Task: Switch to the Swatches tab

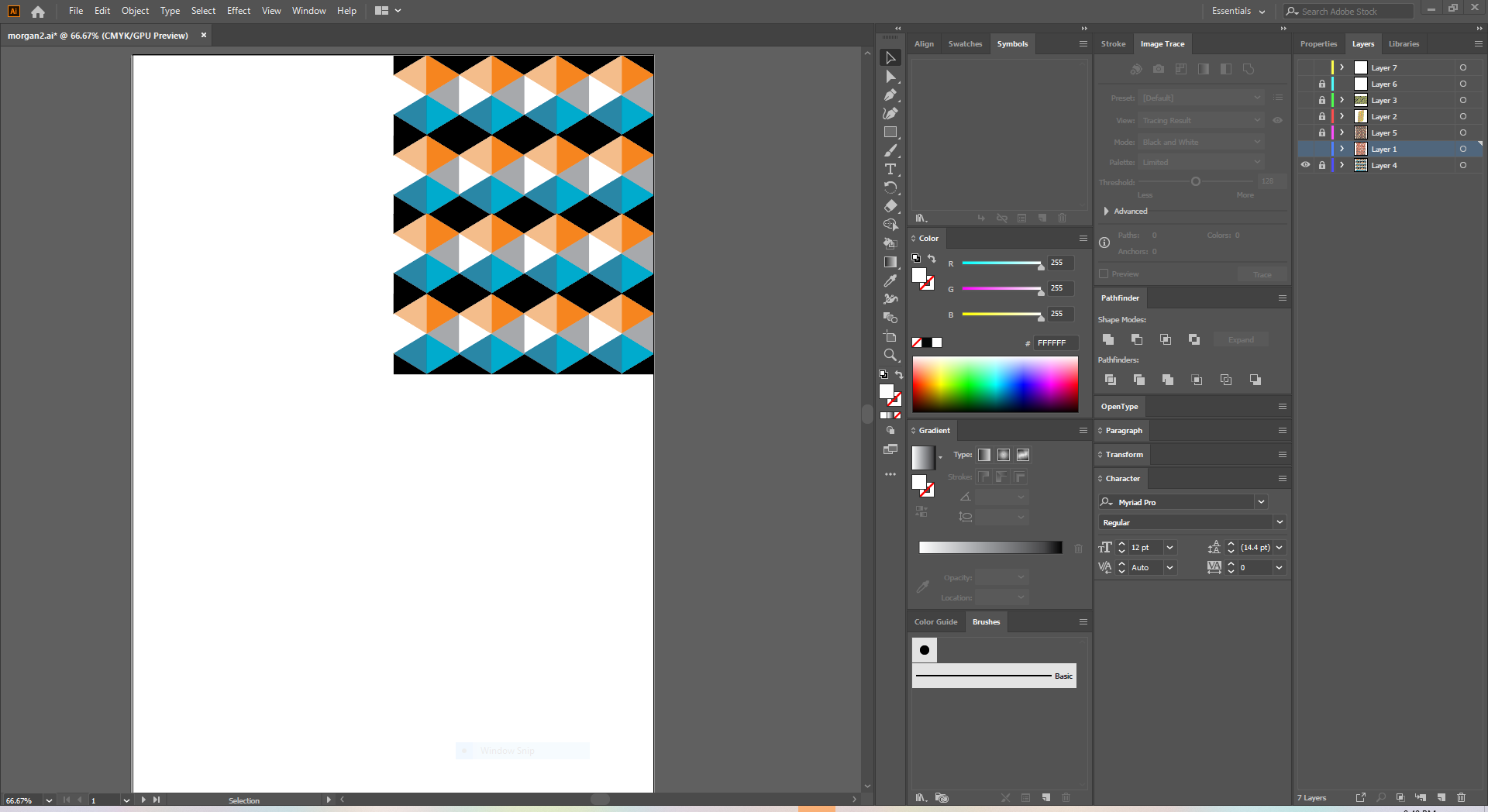Action: tap(965, 44)
